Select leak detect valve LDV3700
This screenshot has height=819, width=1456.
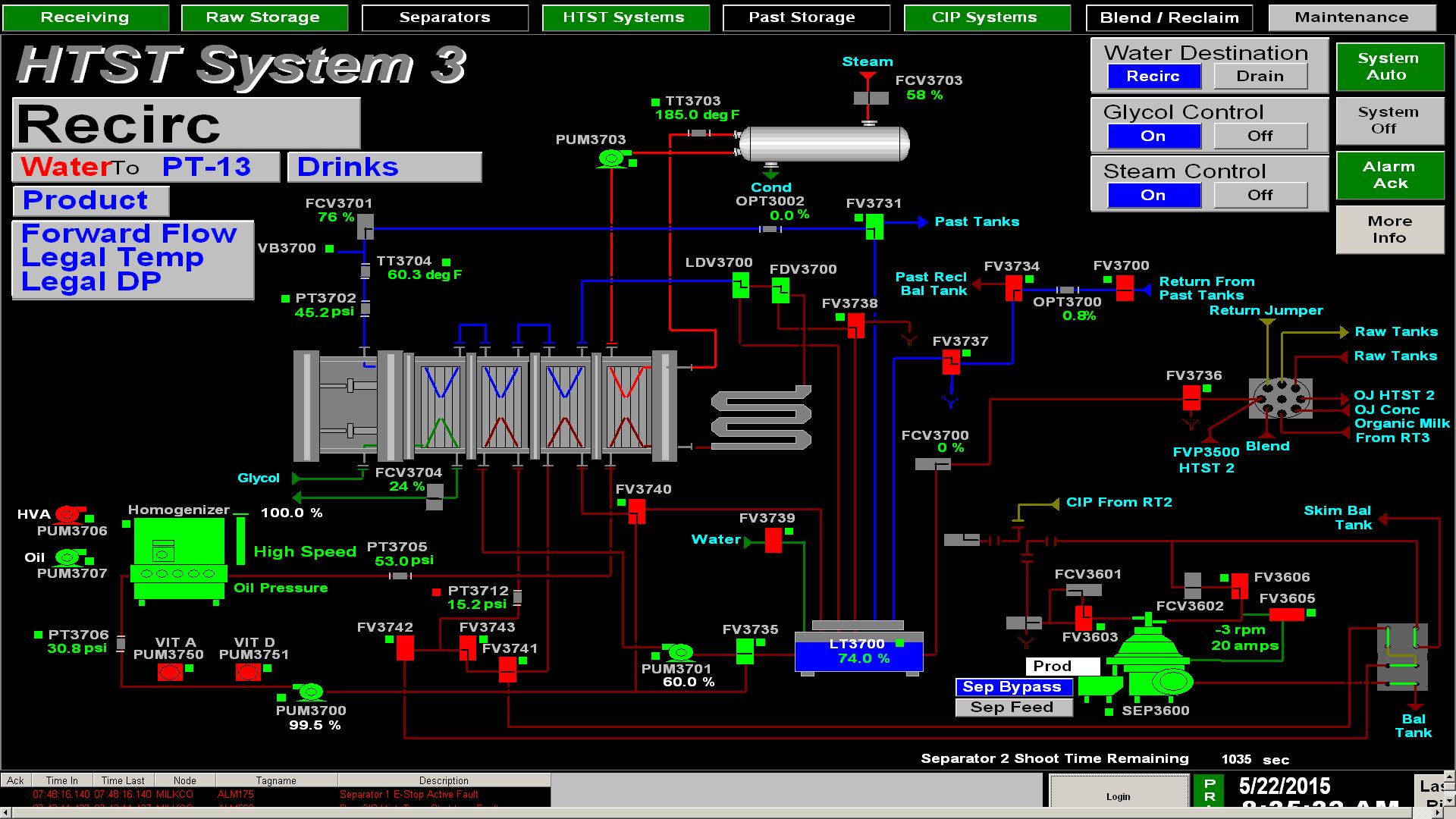741,286
